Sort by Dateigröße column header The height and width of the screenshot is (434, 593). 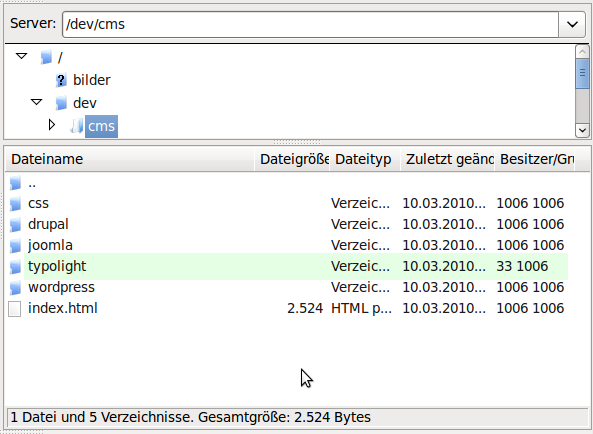pyautogui.click(x=292, y=159)
